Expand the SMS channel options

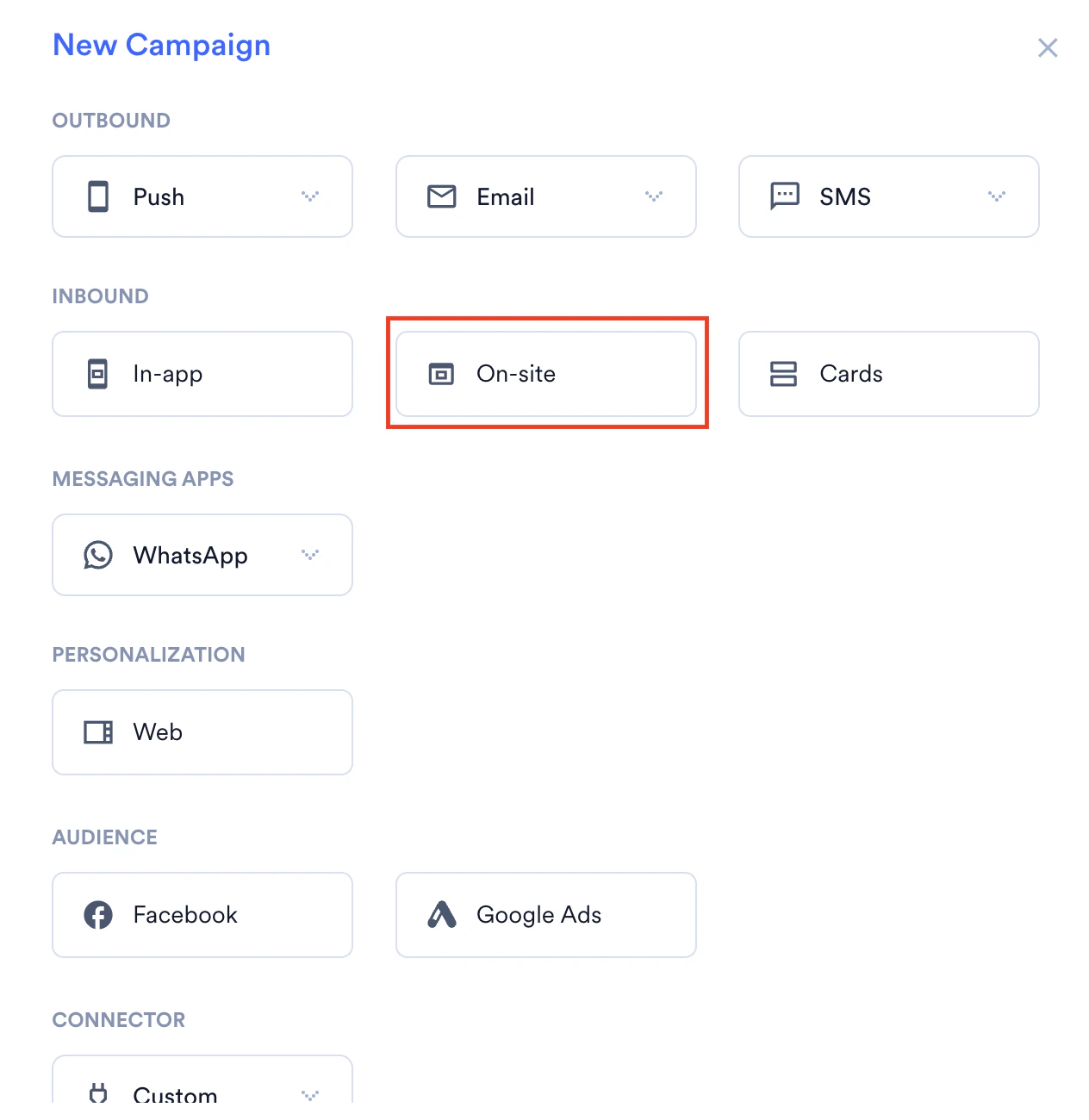[x=997, y=196]
